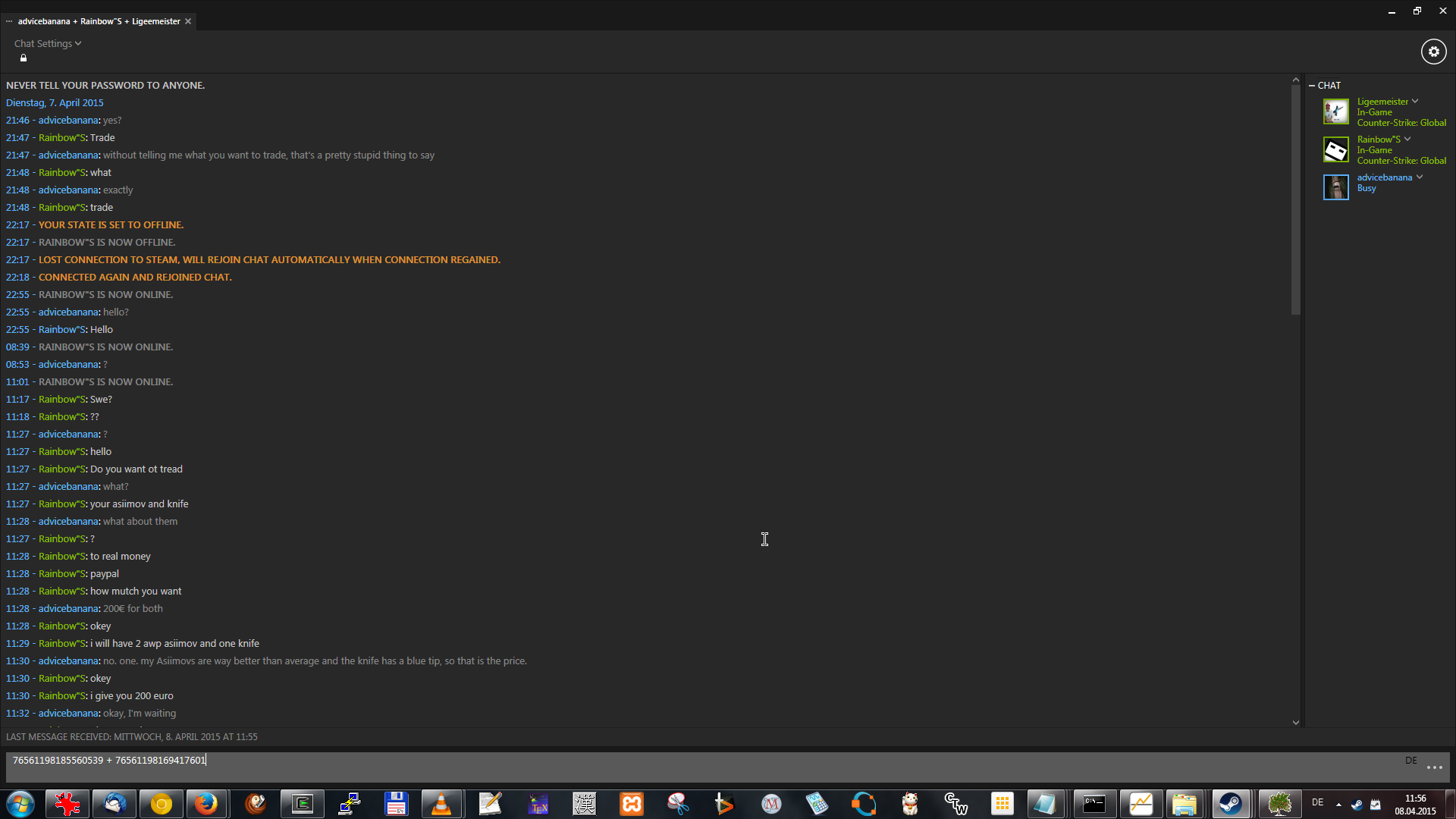Screen dimensions: 1456x819
Task: Click the chat message input field
Action: point(682,767)
